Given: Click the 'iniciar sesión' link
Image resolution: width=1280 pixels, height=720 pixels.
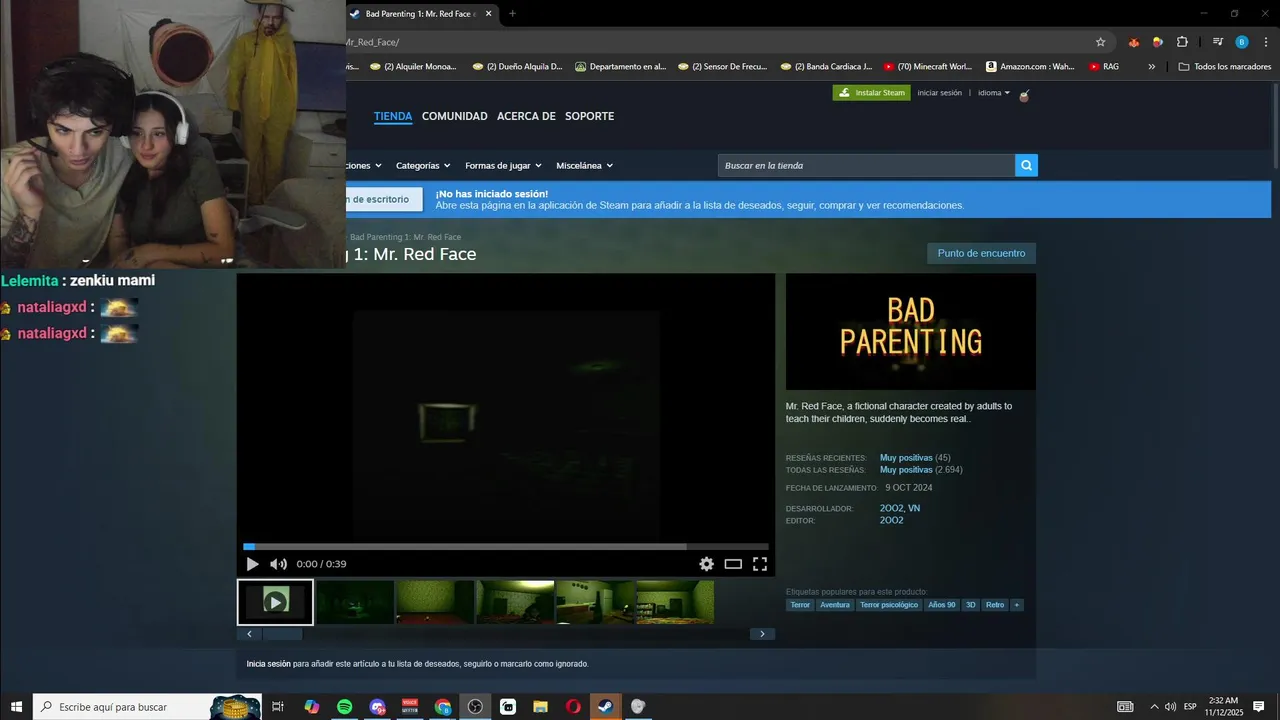Looking at the screenshot, I should coord(940,93).
